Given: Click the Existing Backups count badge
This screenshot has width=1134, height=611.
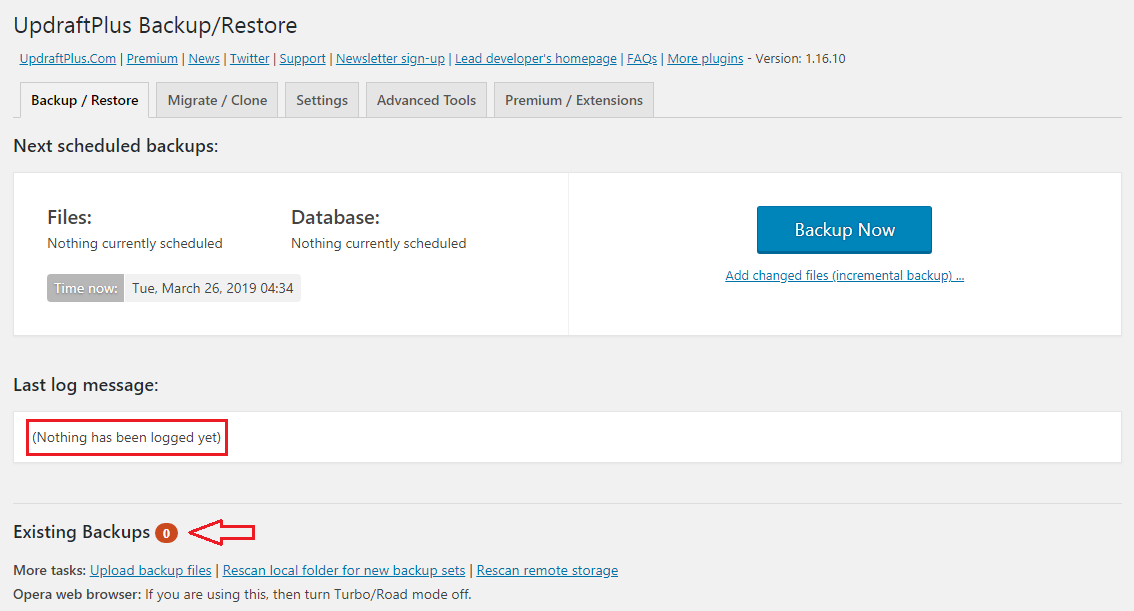Looking at the screenshot, I should point(166,534).
